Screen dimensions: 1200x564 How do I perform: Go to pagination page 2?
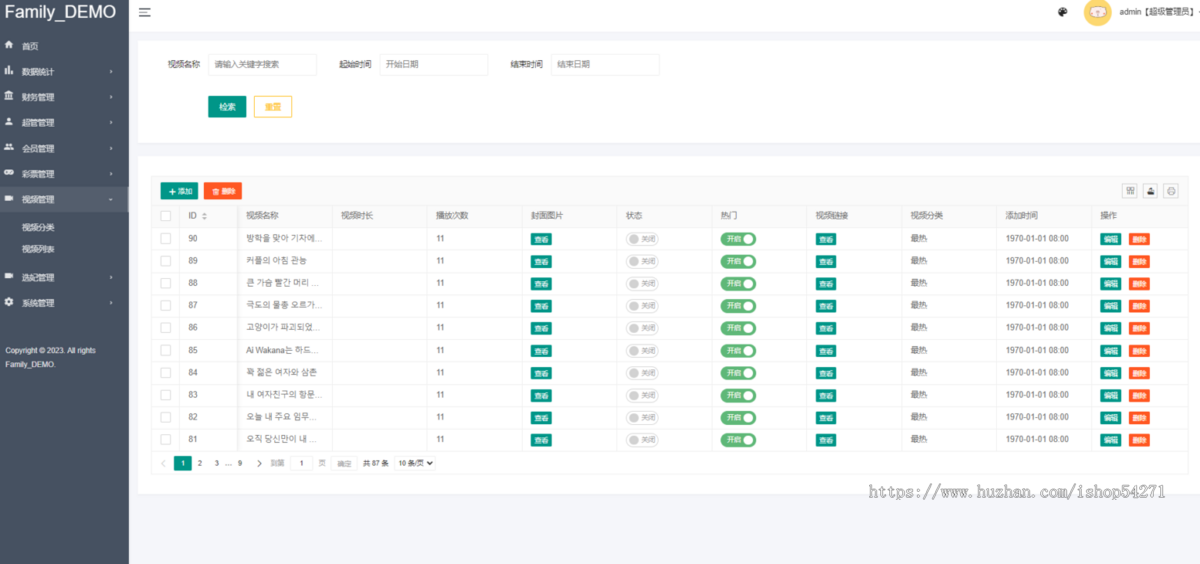coord(200,463)
